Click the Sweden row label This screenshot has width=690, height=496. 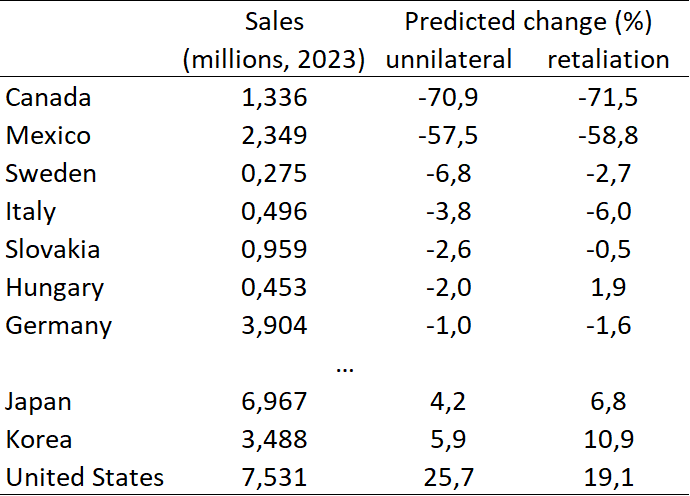[51, 173]
